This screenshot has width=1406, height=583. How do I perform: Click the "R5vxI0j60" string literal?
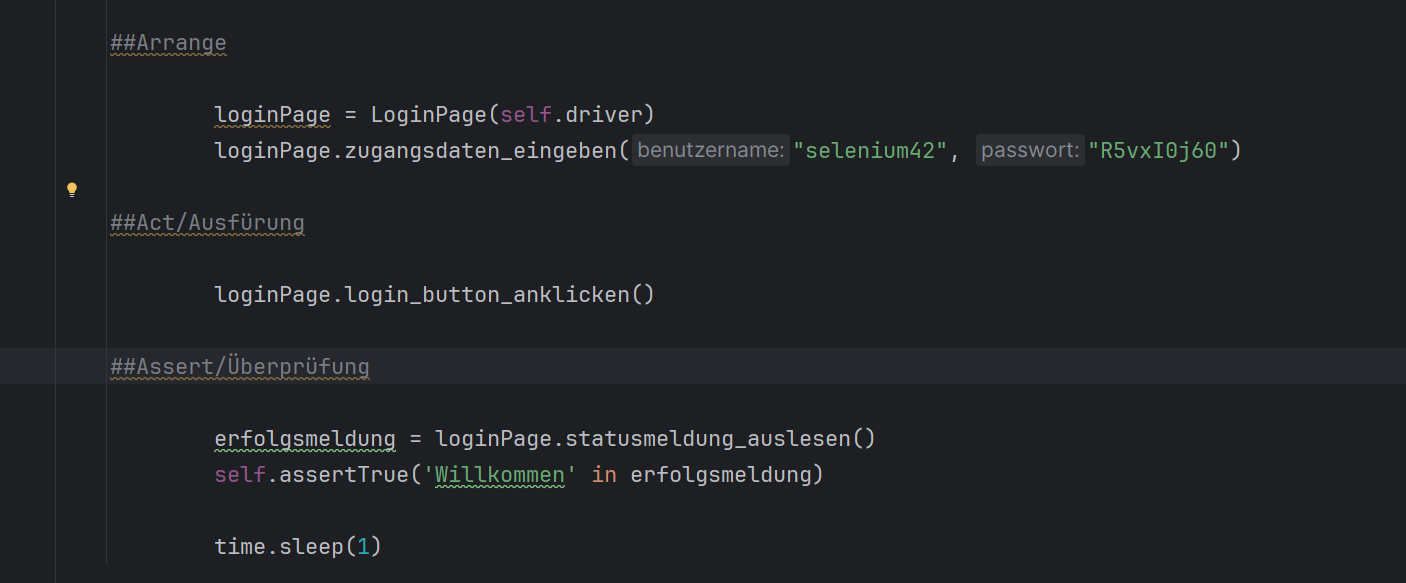[1159, 151]
